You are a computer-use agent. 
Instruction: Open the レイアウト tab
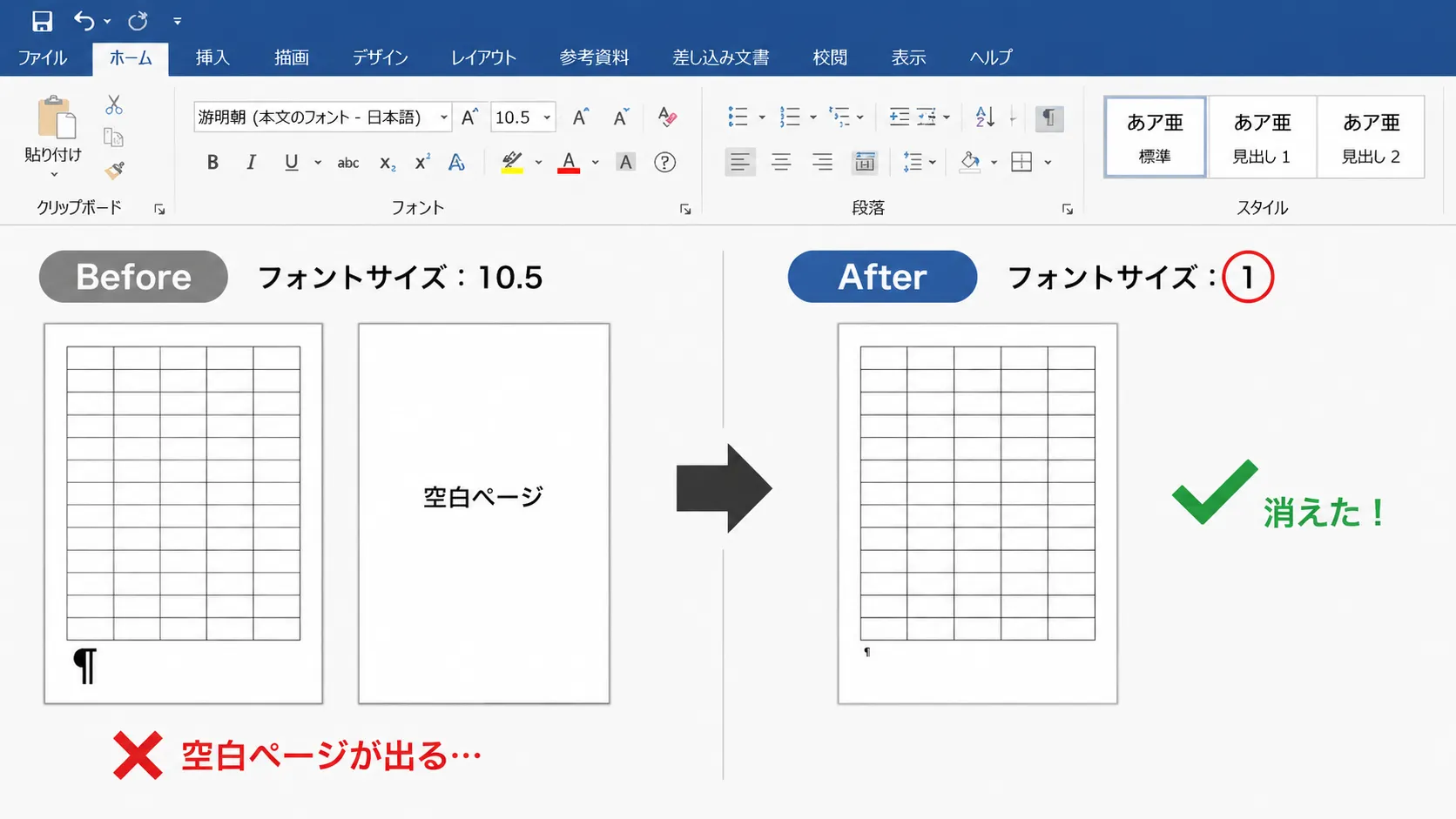click(x=483, y=57)
